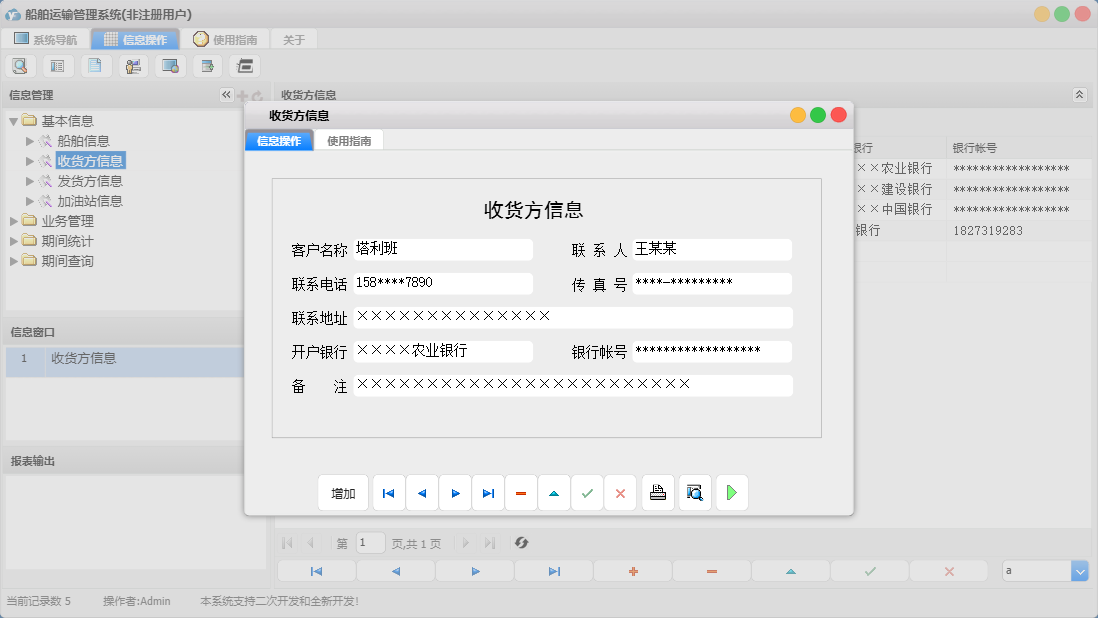Select the document/report icon in main toolbar
Viewport: 1098px width, 618px height.
pos(95,65)
